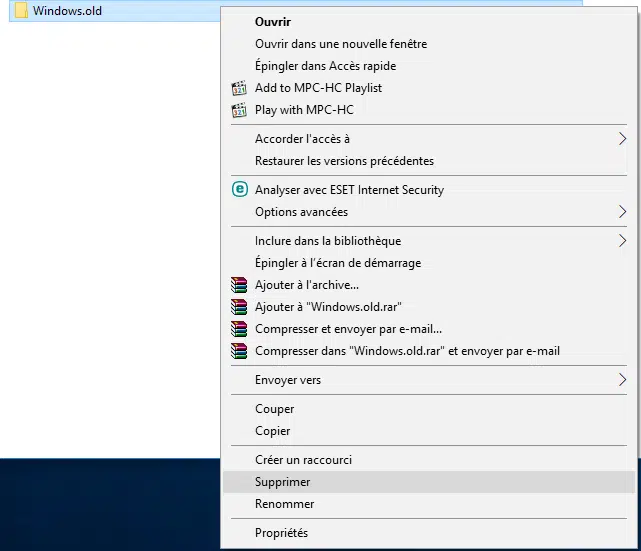
Task: Select Ajouter à l'archive...
Action: (429, 285)
